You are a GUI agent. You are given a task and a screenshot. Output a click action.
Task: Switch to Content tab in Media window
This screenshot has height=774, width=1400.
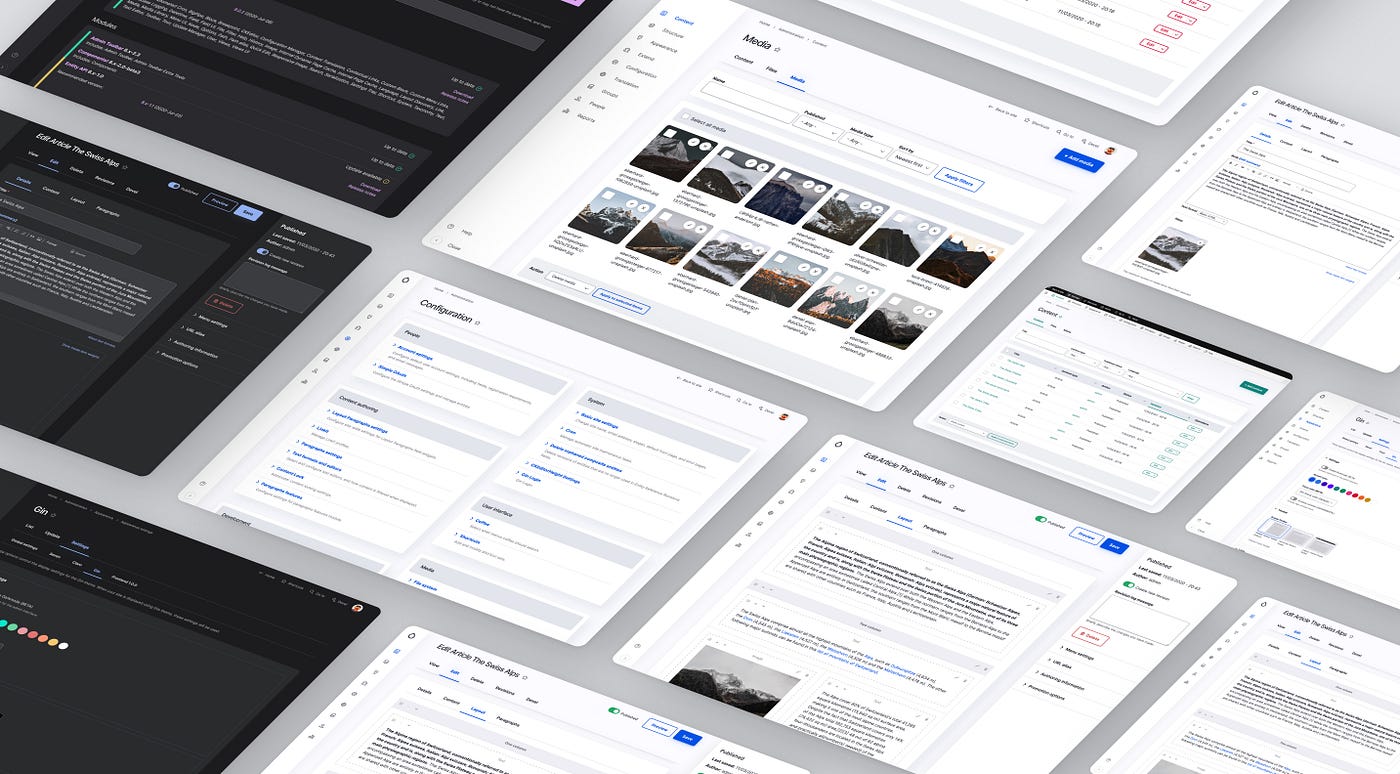pyautogui.click(x=744, y=60)
